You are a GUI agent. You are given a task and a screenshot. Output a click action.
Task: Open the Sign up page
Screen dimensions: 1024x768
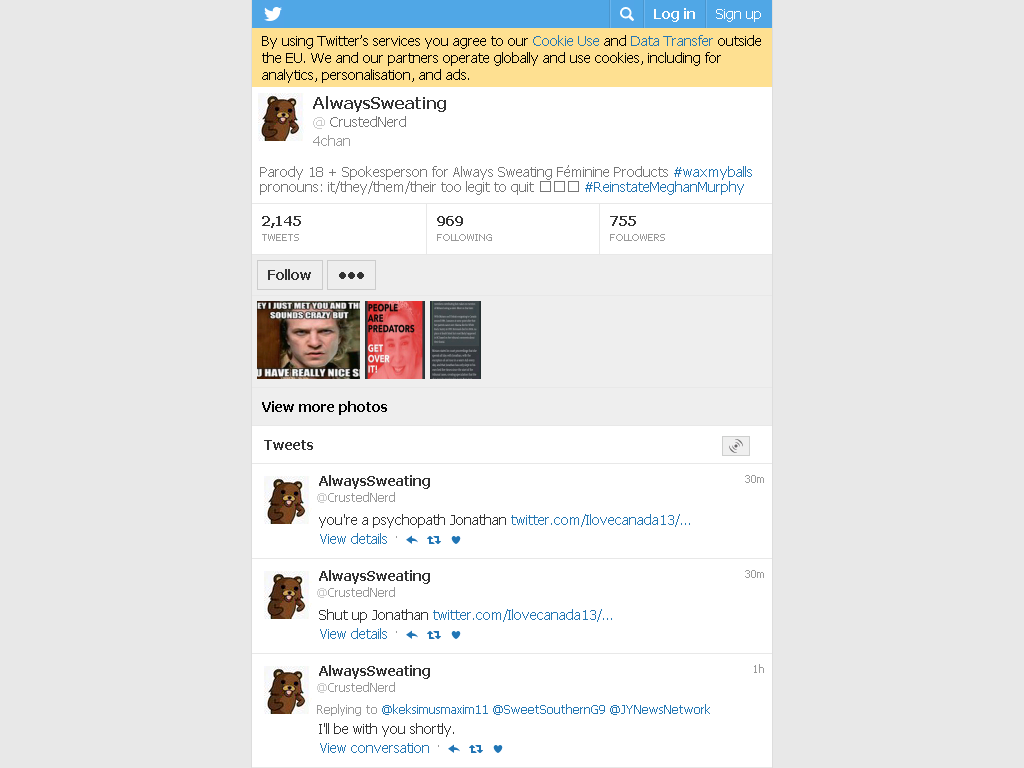[738, 14]
